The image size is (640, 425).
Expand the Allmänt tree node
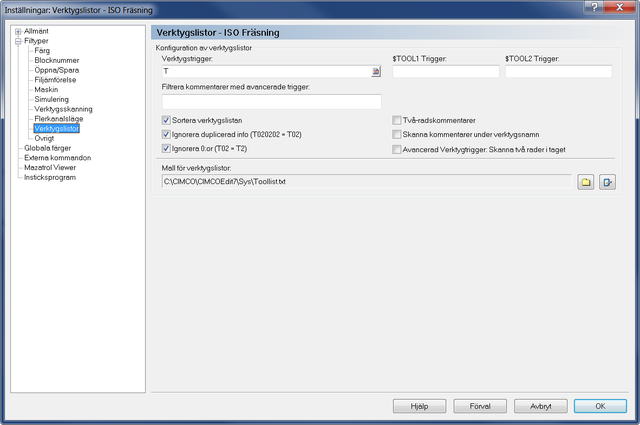point(18,31)
